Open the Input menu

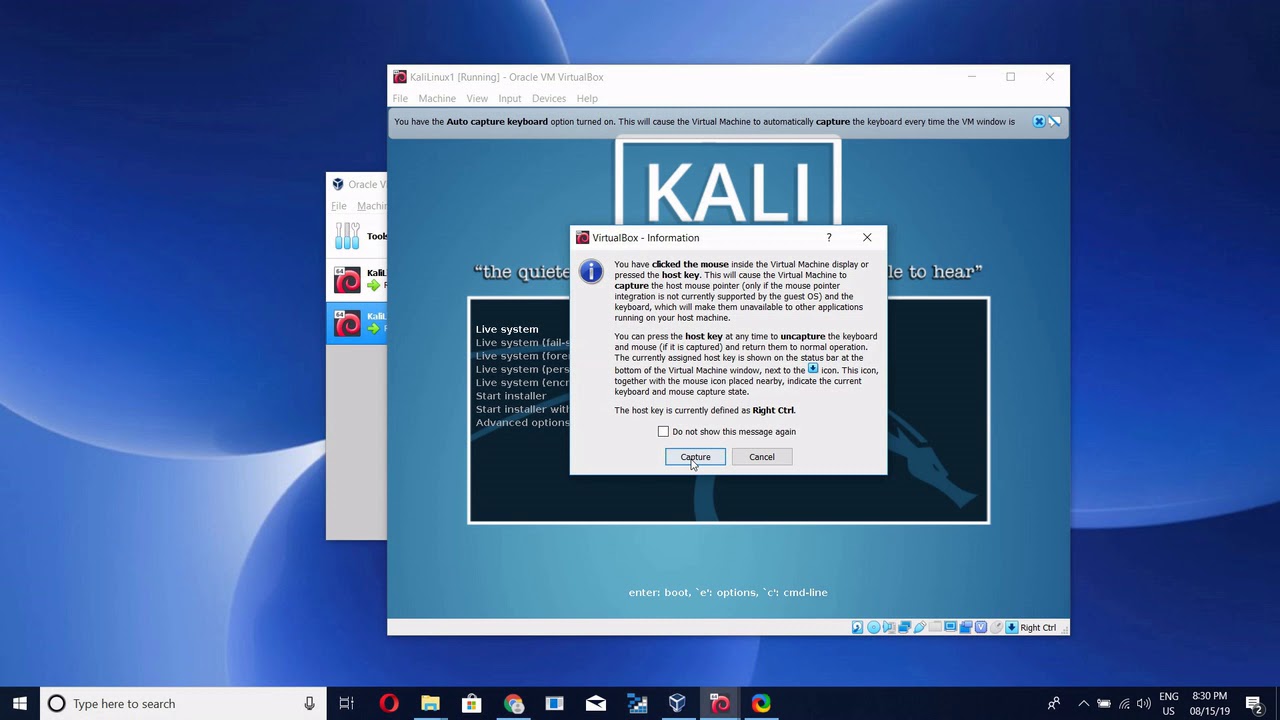pyautogui.click(x=510, y=98)
